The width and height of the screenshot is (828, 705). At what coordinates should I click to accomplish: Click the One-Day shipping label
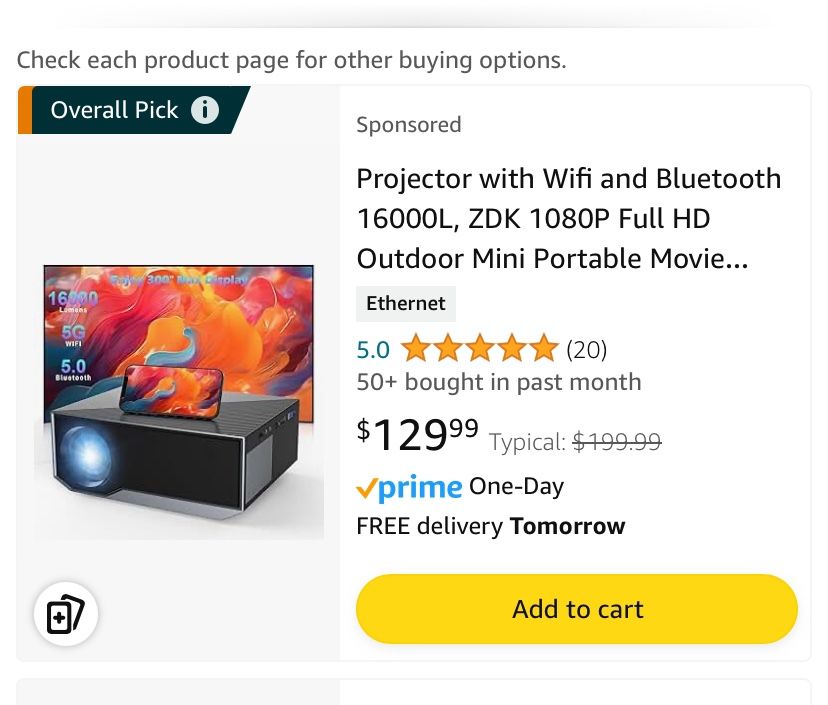click(x=516, y=487)
